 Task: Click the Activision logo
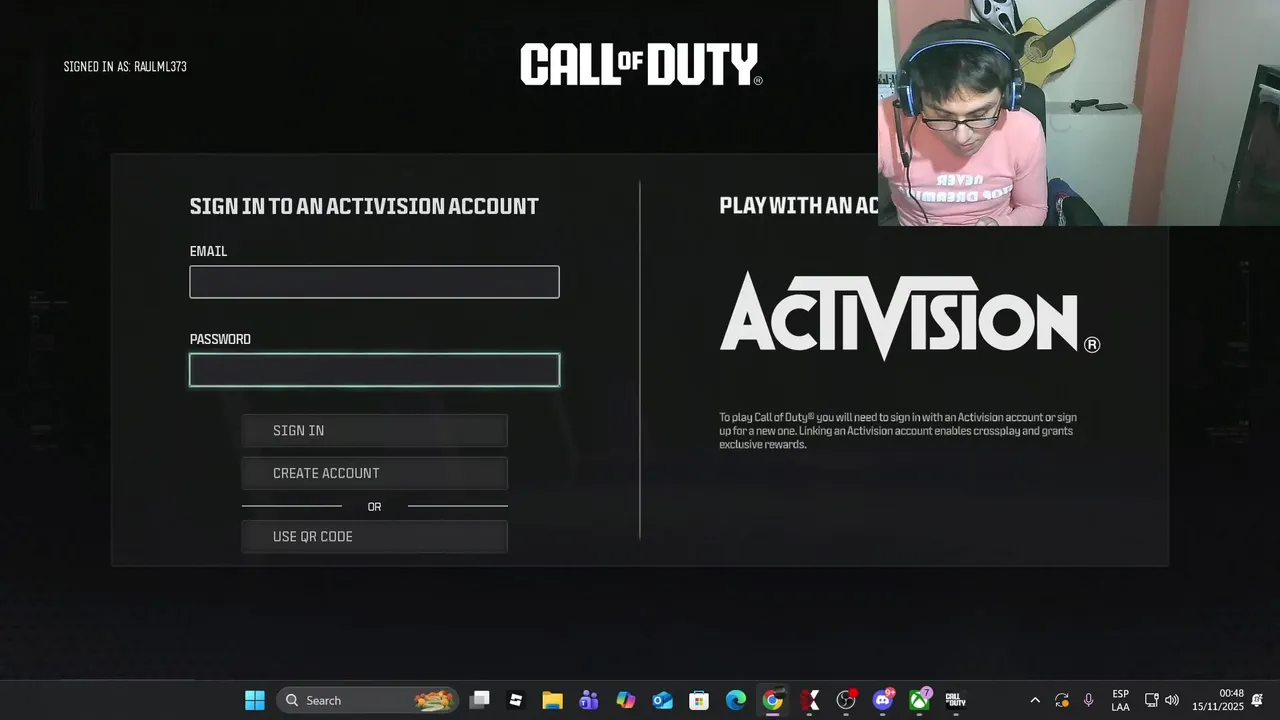tap(909, 315)
